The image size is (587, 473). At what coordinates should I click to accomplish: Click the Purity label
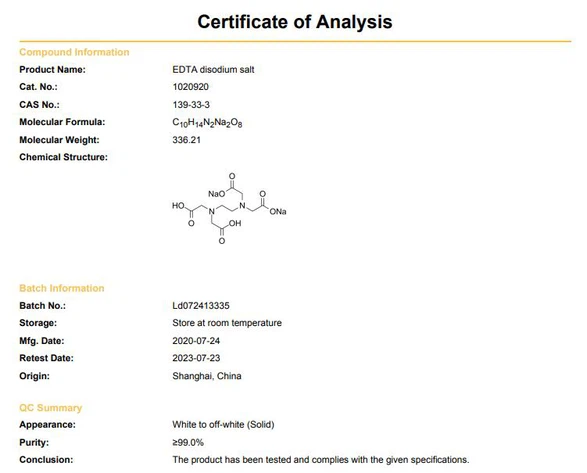(x=34, y=442)
